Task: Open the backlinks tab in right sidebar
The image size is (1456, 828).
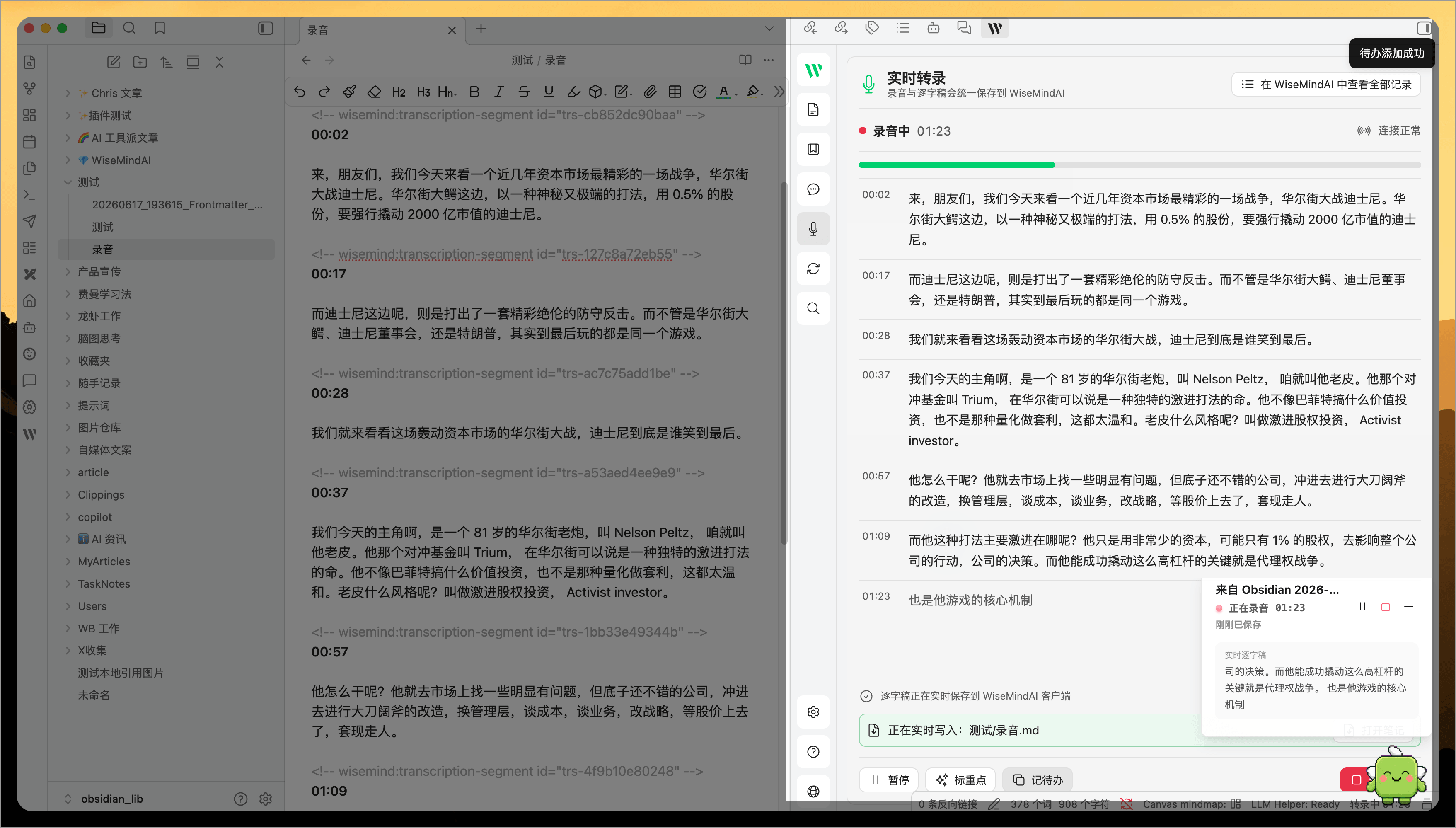Action: pyautogui.click(x=810, y=28)
